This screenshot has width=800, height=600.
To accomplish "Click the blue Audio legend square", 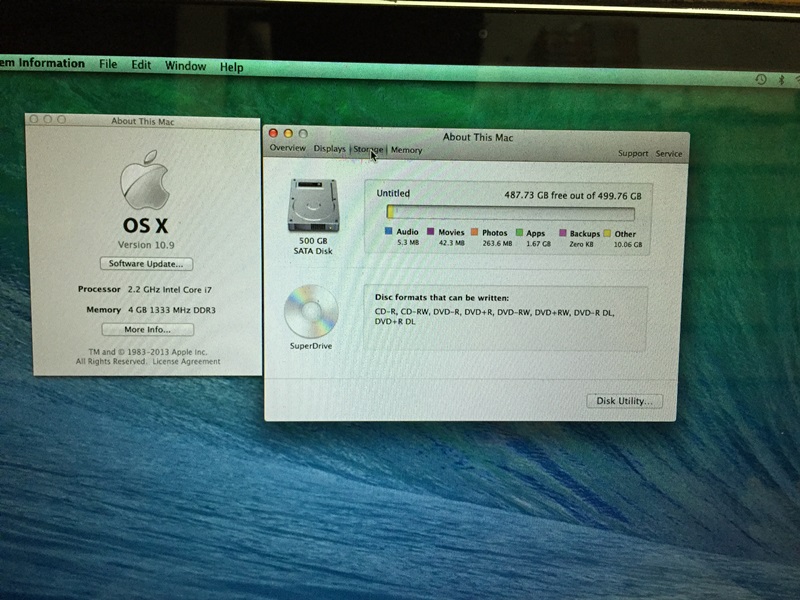I will tap(389, 232).
